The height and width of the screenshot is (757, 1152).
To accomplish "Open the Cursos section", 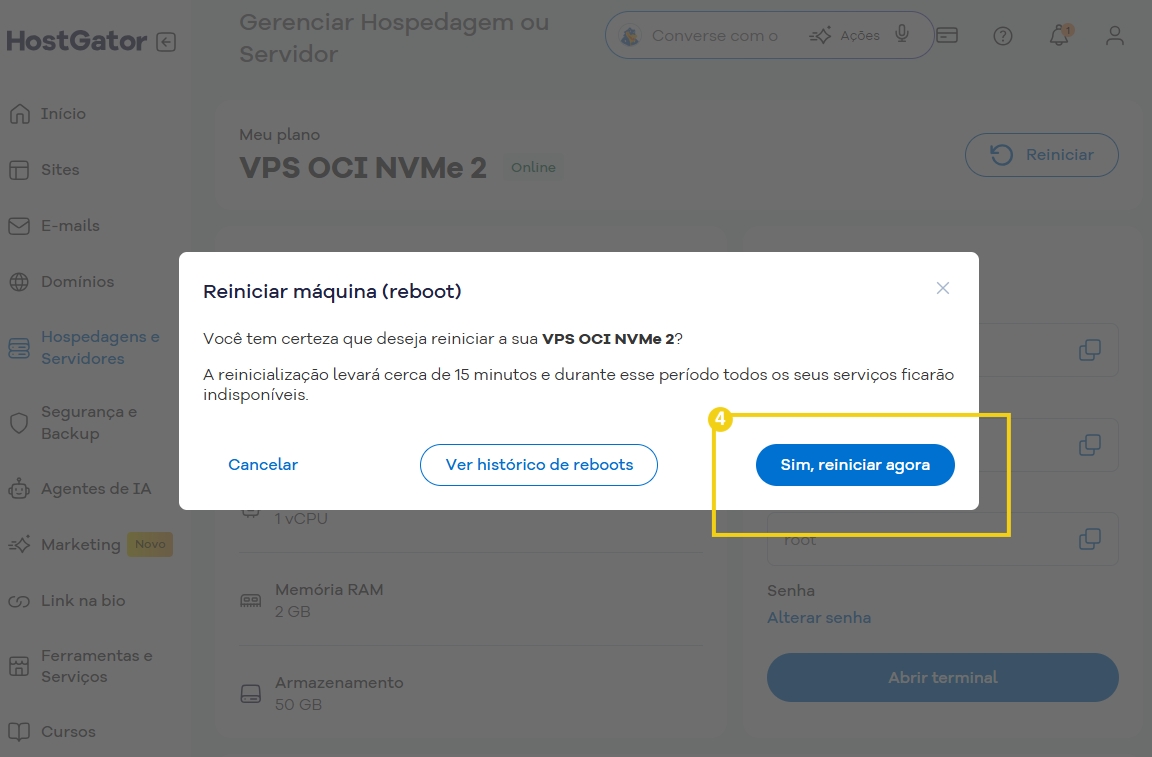I will [66, 731].
